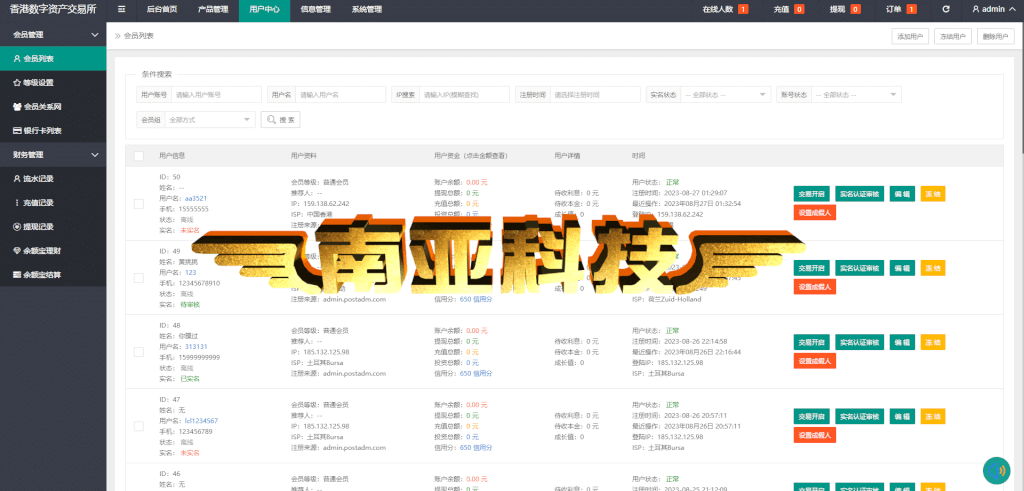Screen dimensions: 1024x491
Task: Open the 产品管理 top tab
Action: point(213,10)
